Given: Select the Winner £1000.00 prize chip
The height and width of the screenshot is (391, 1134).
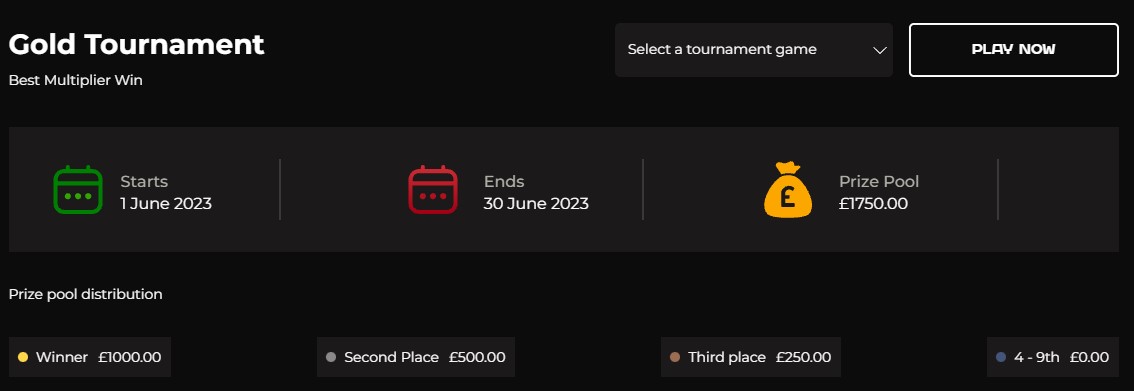Looking at the screenshot, I should click(90, 357).
